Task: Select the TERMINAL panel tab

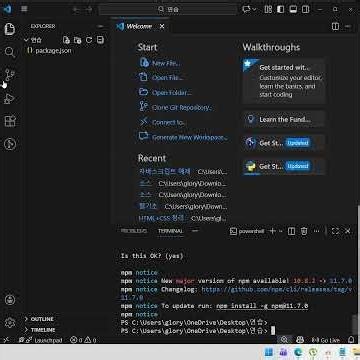Action: click(170, 231)
